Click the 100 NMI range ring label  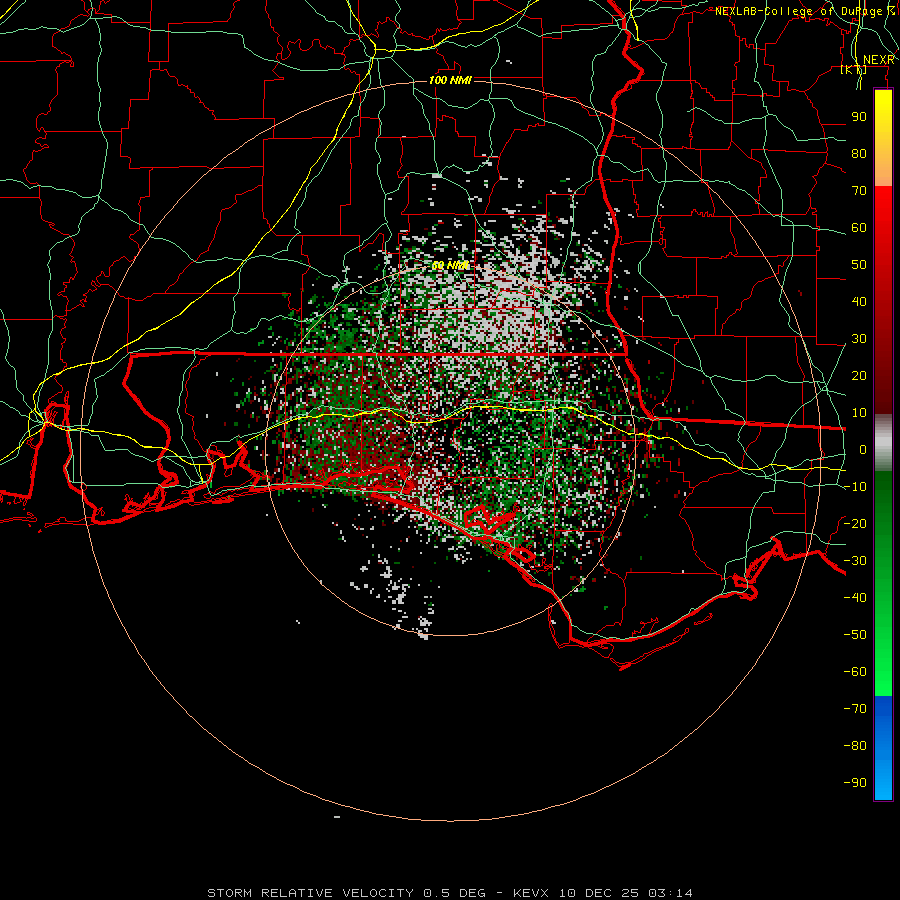[451, 80]
